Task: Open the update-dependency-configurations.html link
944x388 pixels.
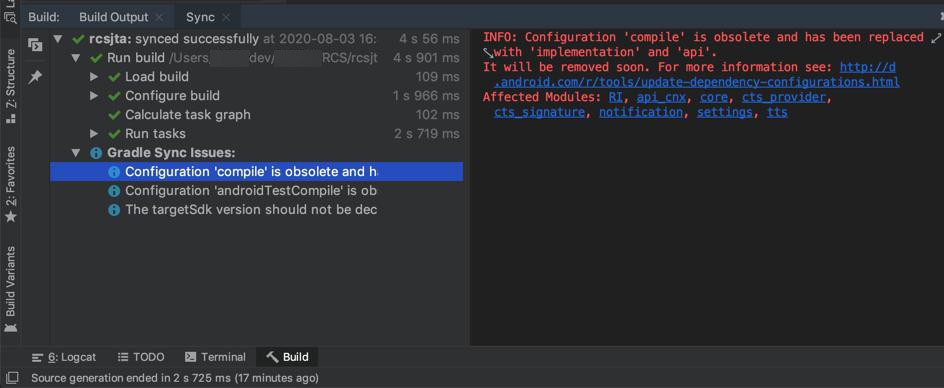Action: pyautogui.click(x=697, y=82)
